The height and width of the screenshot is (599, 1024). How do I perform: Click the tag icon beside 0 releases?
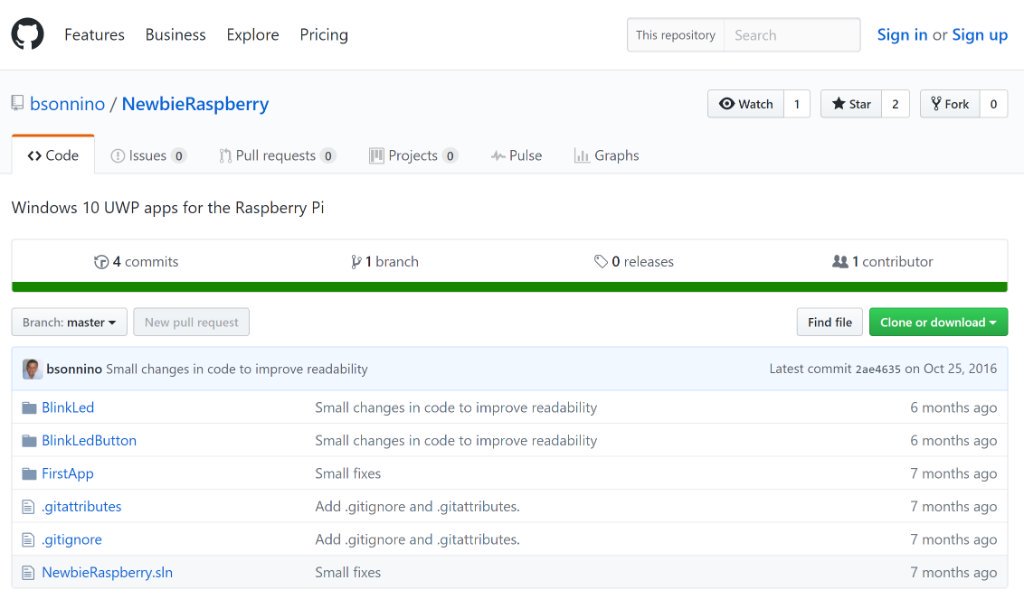[x=601, y=262]
